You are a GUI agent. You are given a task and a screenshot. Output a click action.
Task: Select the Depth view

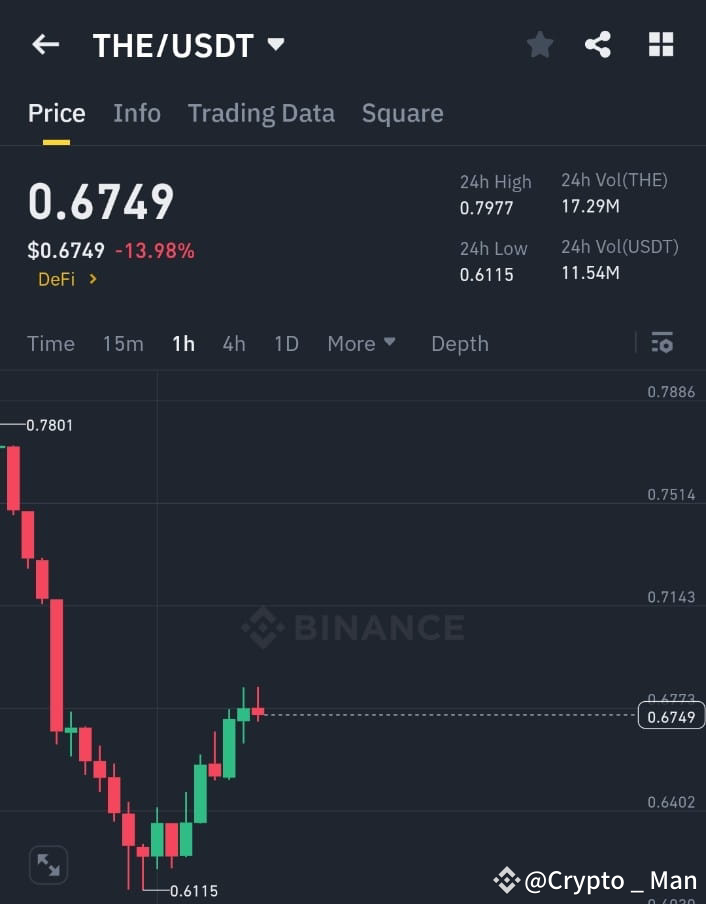pos(459,343)
